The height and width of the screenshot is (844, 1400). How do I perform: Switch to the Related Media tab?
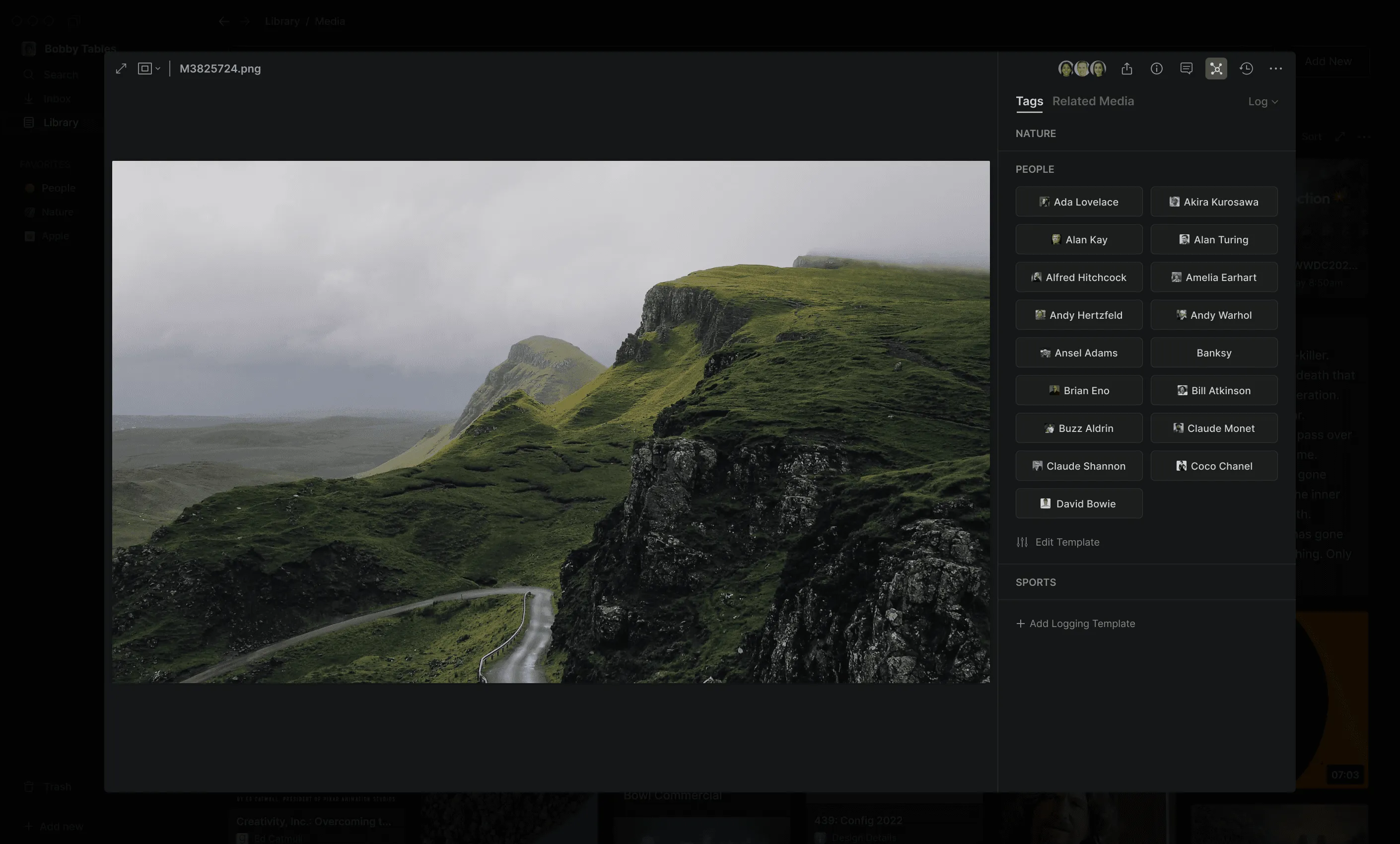[x=1093, y=101]
